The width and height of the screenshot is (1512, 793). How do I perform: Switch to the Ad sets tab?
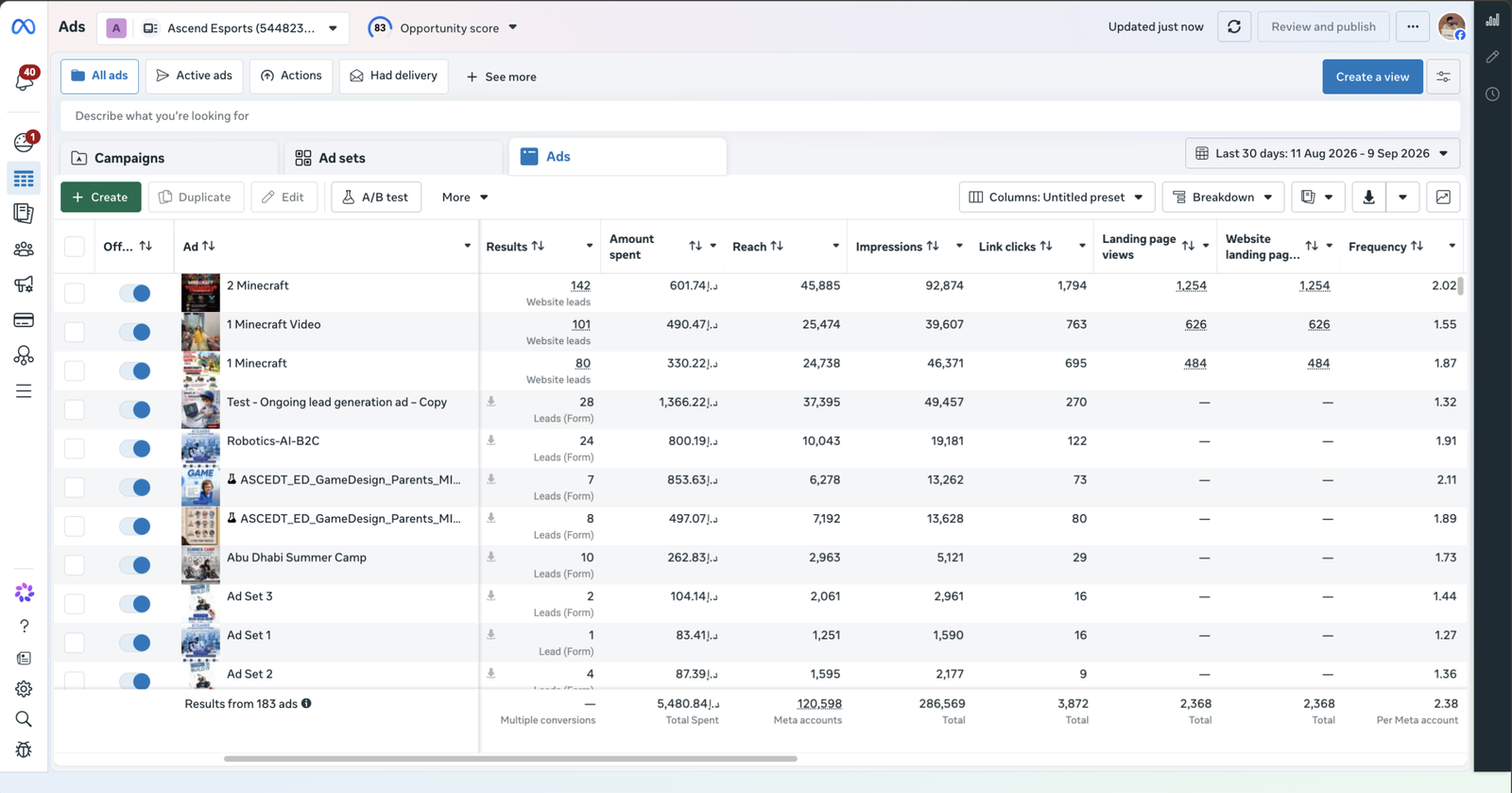tap(393, 158)
